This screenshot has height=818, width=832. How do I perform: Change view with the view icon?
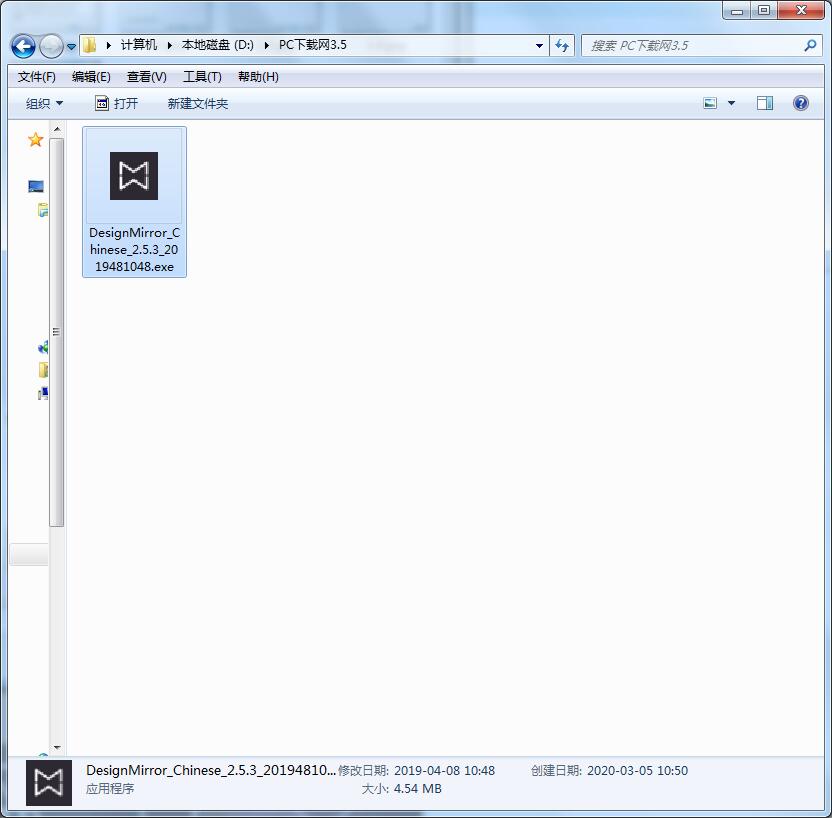(x=710, y=103)
